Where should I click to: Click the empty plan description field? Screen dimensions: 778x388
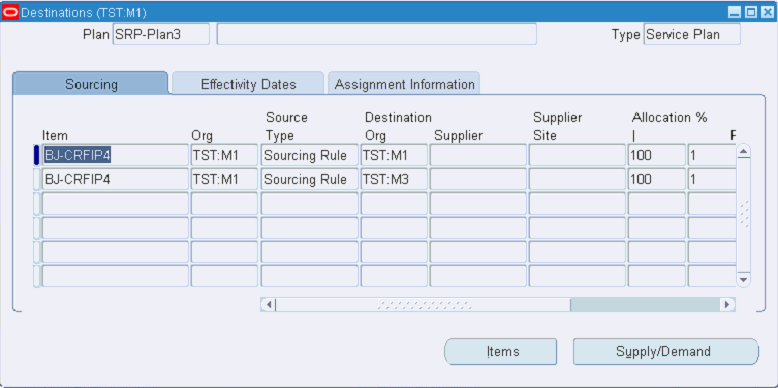click(x=377, y=34)
